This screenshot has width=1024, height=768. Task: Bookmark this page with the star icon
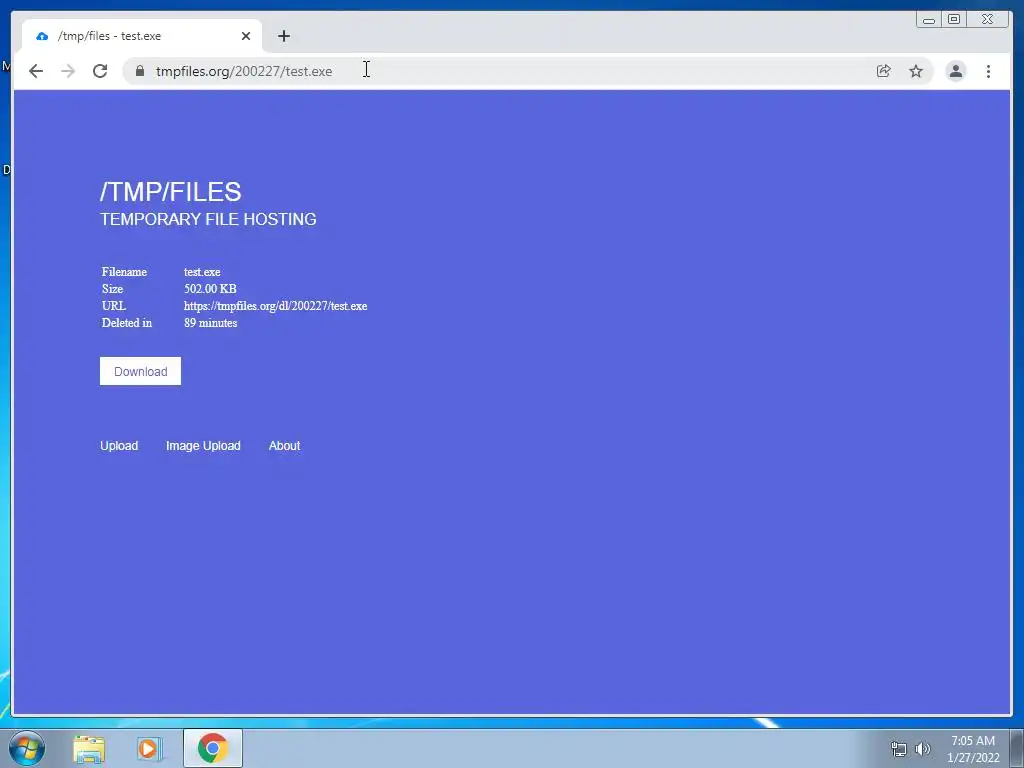click(916, 71)
